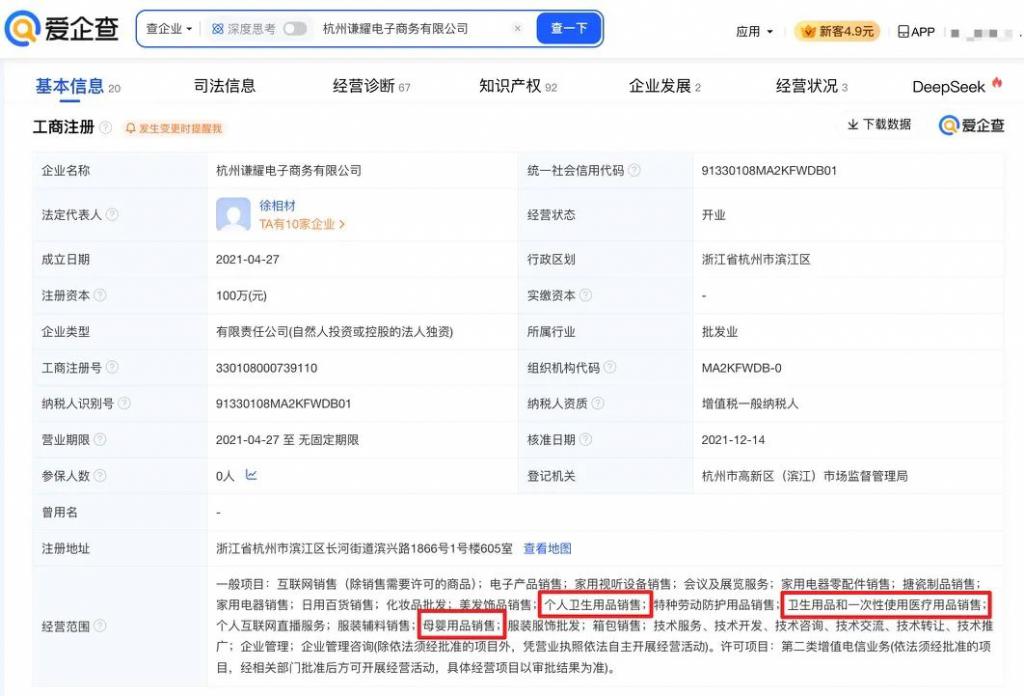Click 母婴用品销售 in the business scope

458,625
